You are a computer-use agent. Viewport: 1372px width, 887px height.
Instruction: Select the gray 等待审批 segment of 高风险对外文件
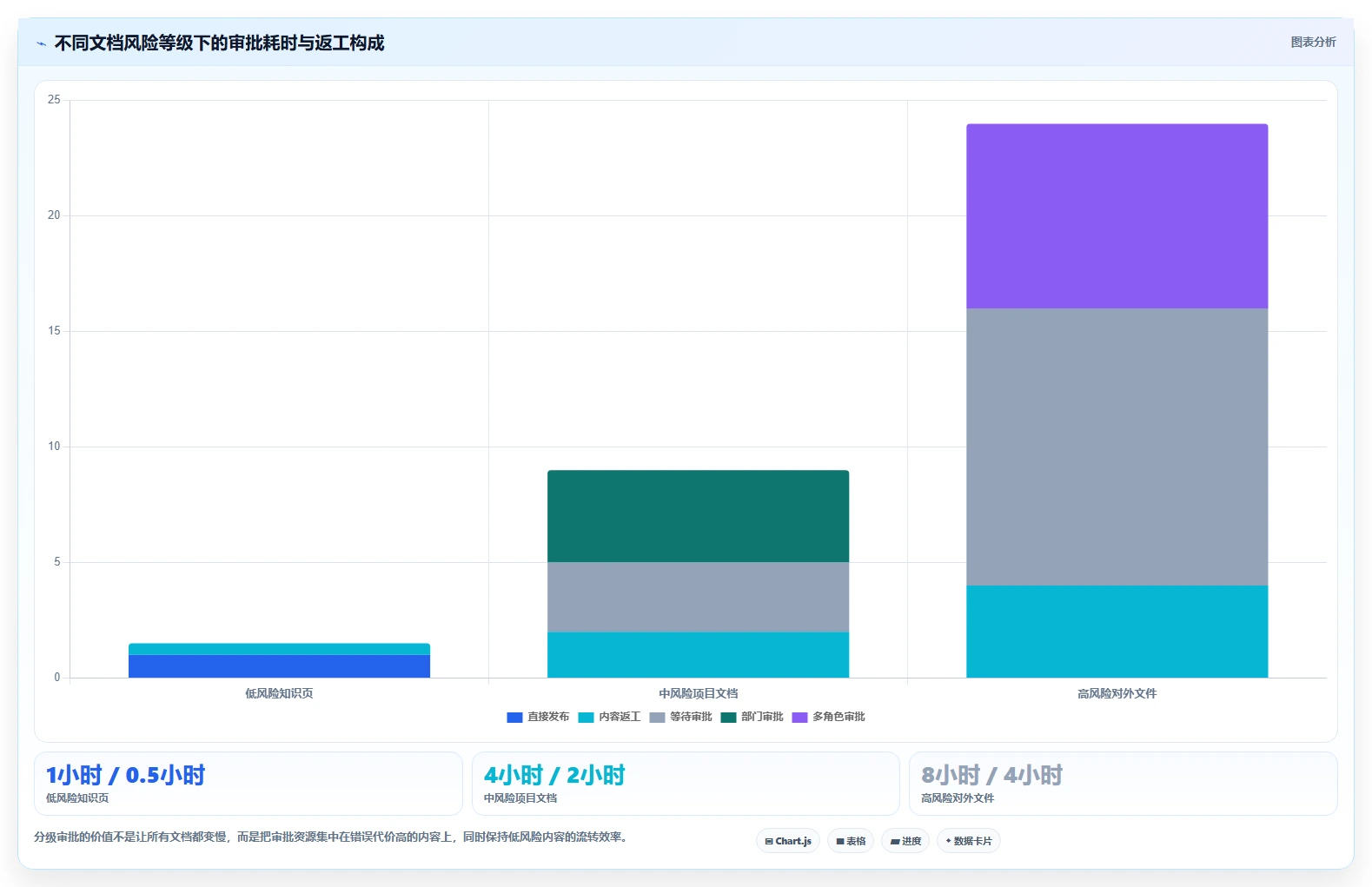[1117, 447]
